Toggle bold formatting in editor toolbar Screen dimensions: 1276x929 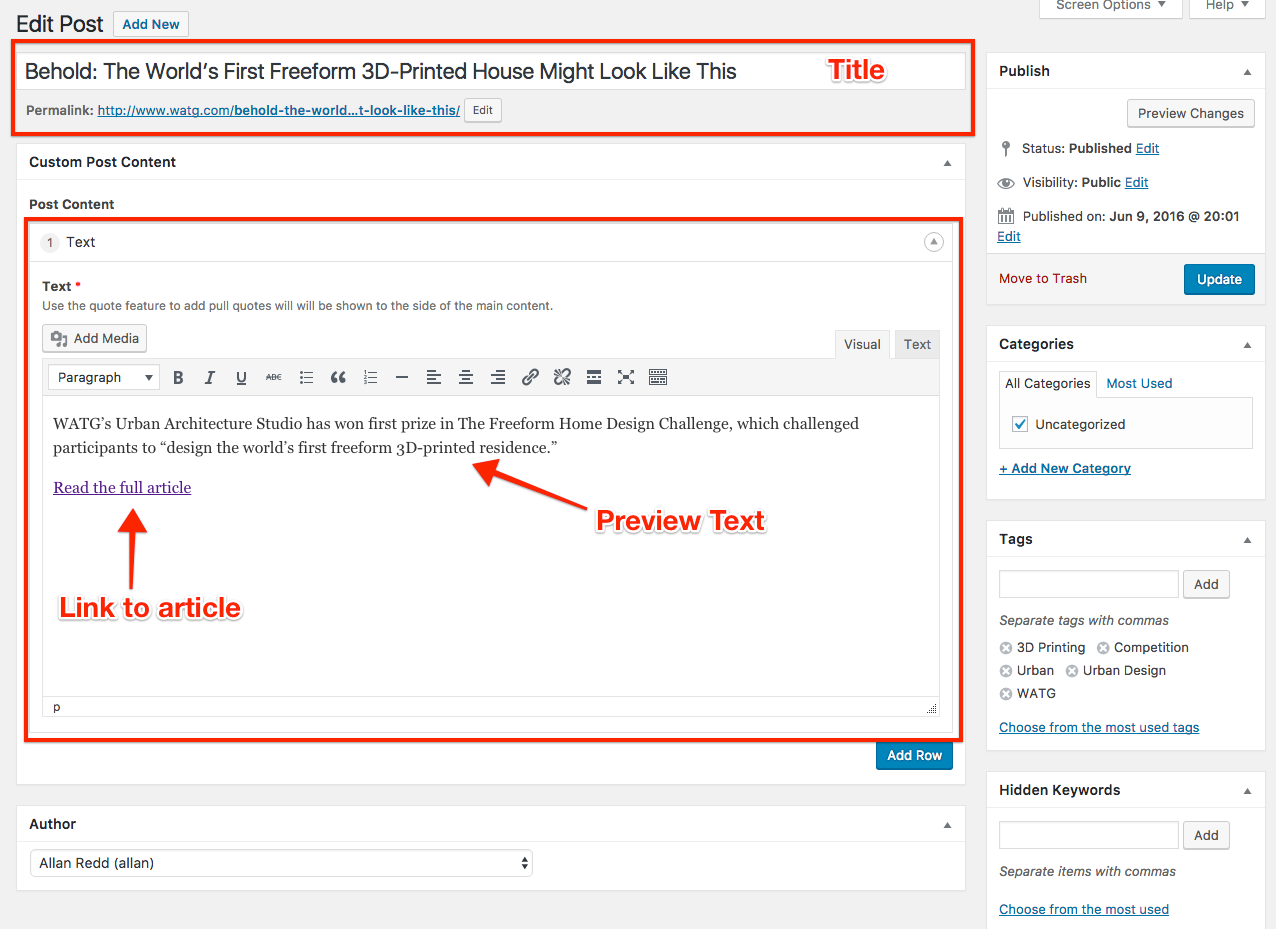pos(178,377)
